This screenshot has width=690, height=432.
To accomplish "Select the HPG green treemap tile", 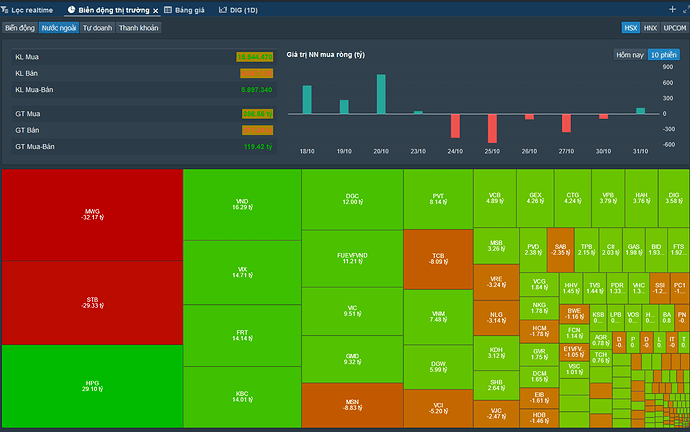I will (92, 386).
